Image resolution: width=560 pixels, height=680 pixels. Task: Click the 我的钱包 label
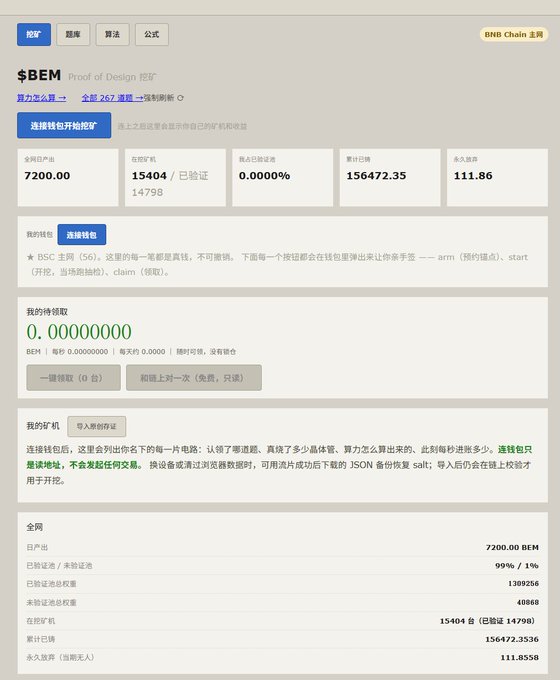(39, 235)
